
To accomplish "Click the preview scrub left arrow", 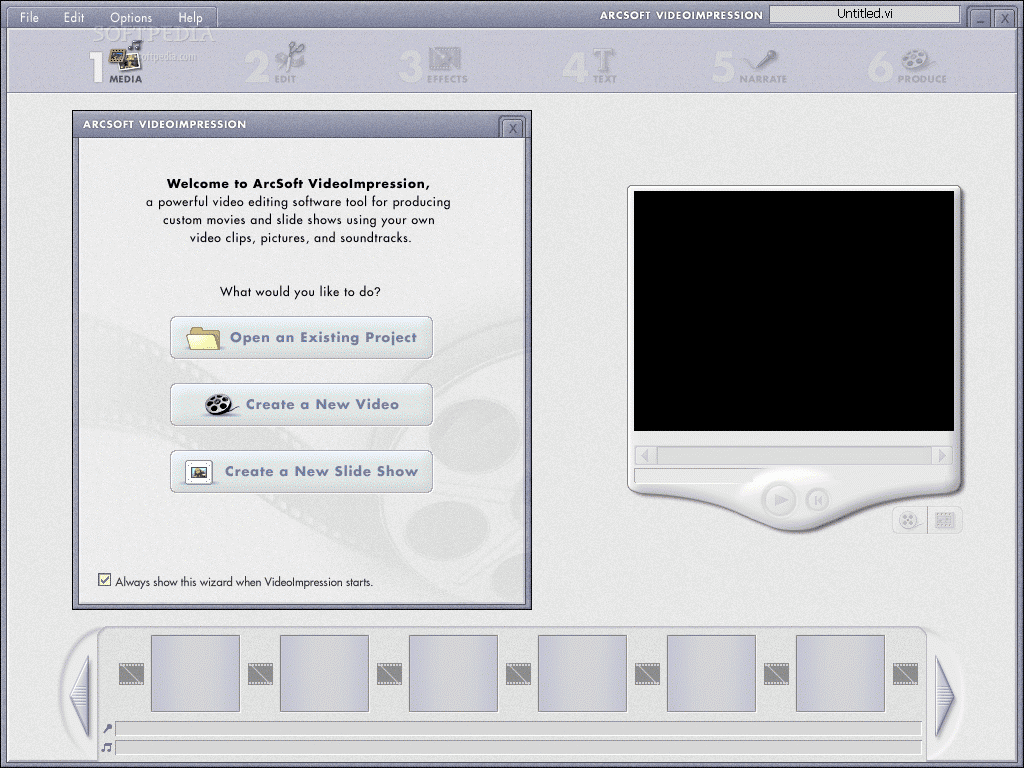I will (646, 455).
